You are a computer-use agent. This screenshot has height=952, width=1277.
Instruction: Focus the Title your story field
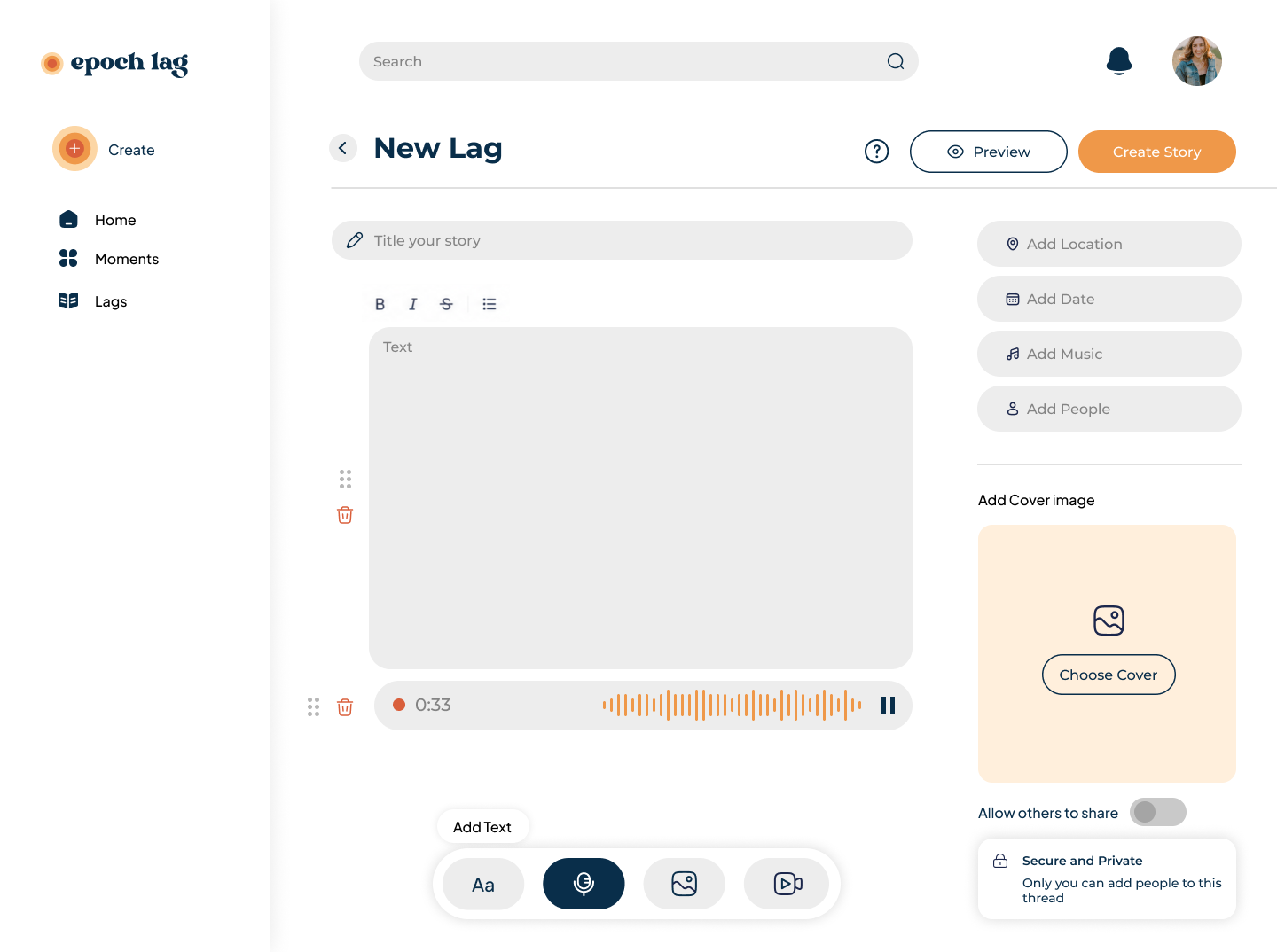click(x=622, y=240)
